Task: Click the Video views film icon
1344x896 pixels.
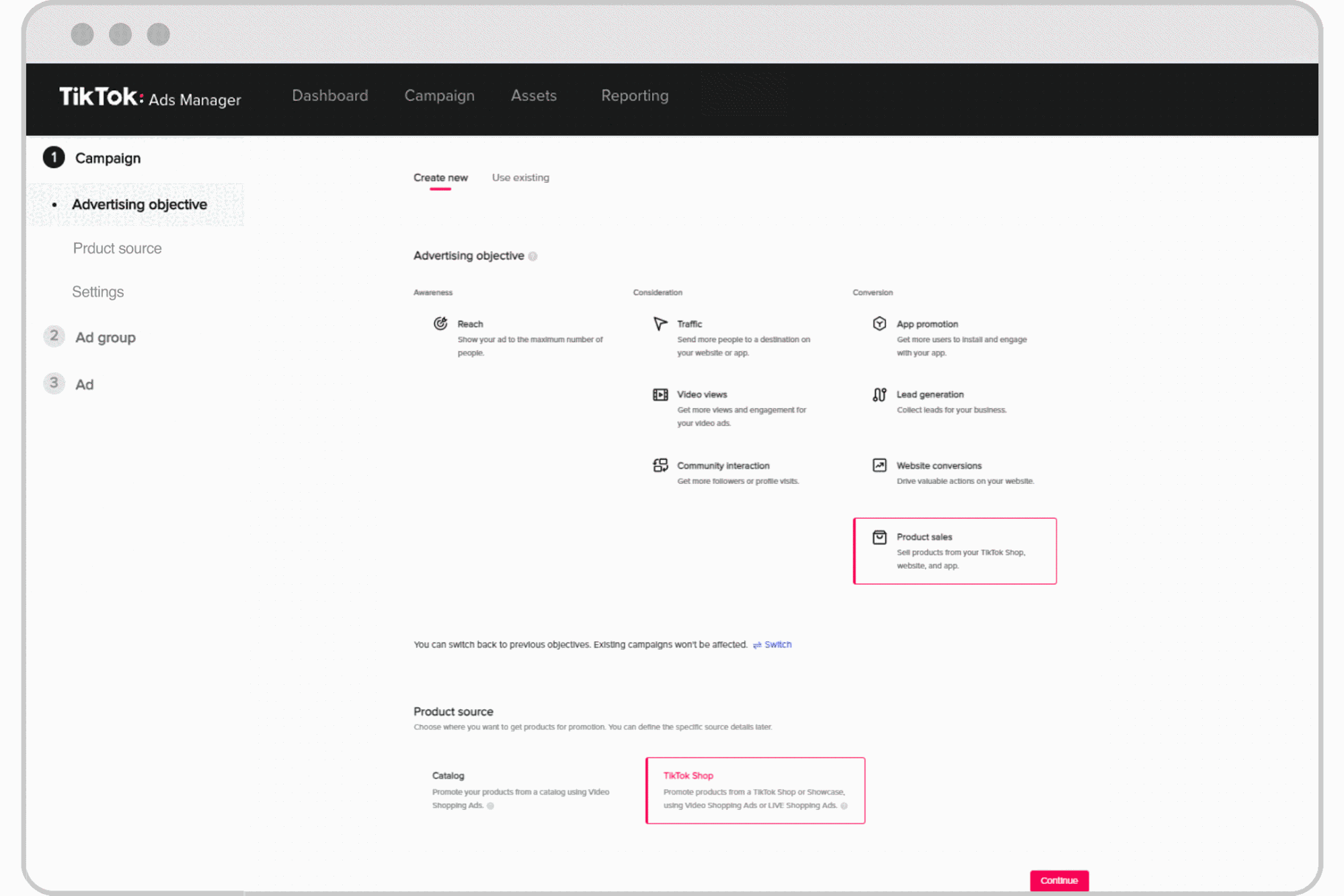Action: pyautogui.click(x=660, y=395)
